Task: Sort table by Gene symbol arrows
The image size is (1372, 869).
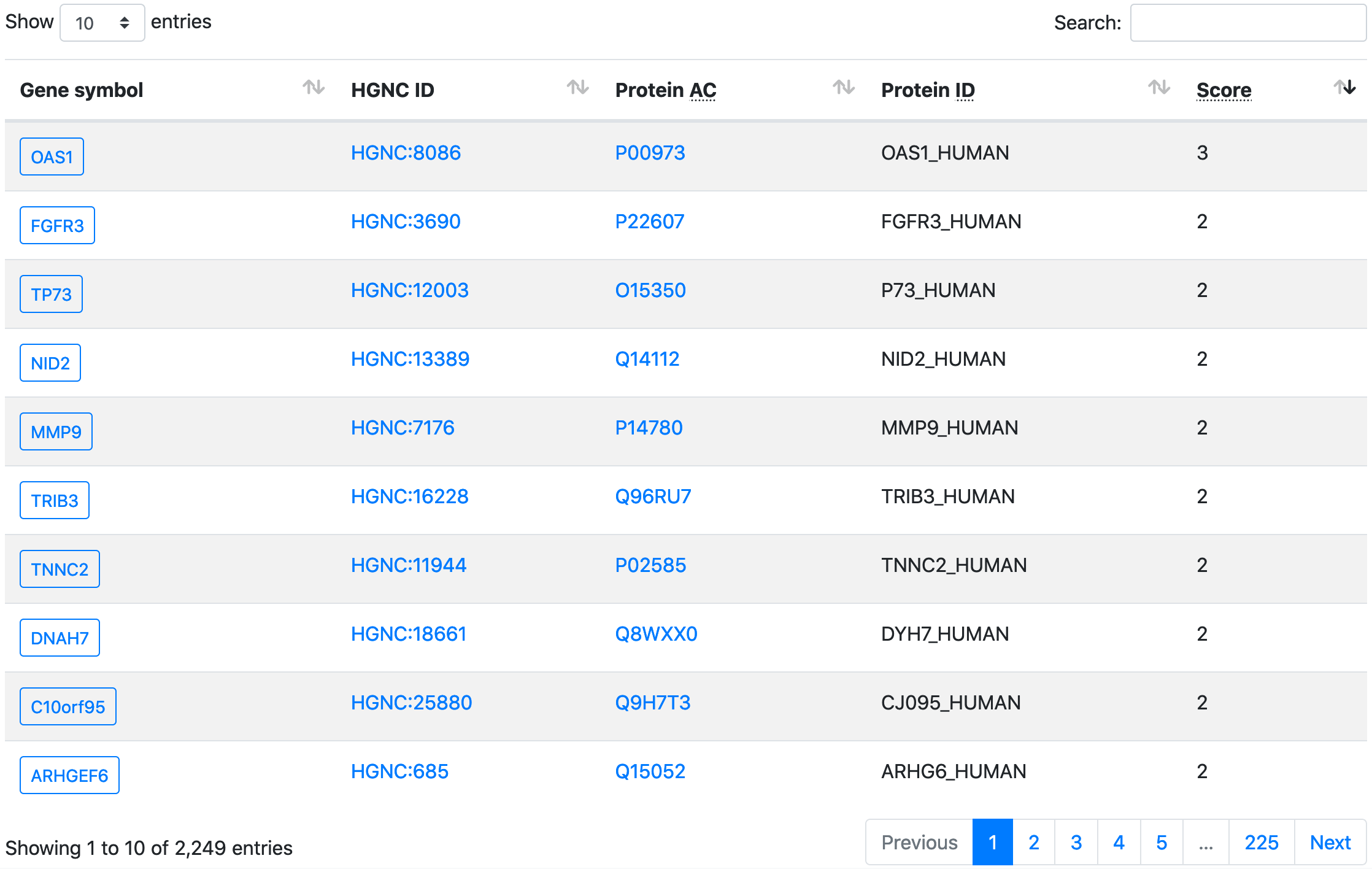Action: [314, 88]
